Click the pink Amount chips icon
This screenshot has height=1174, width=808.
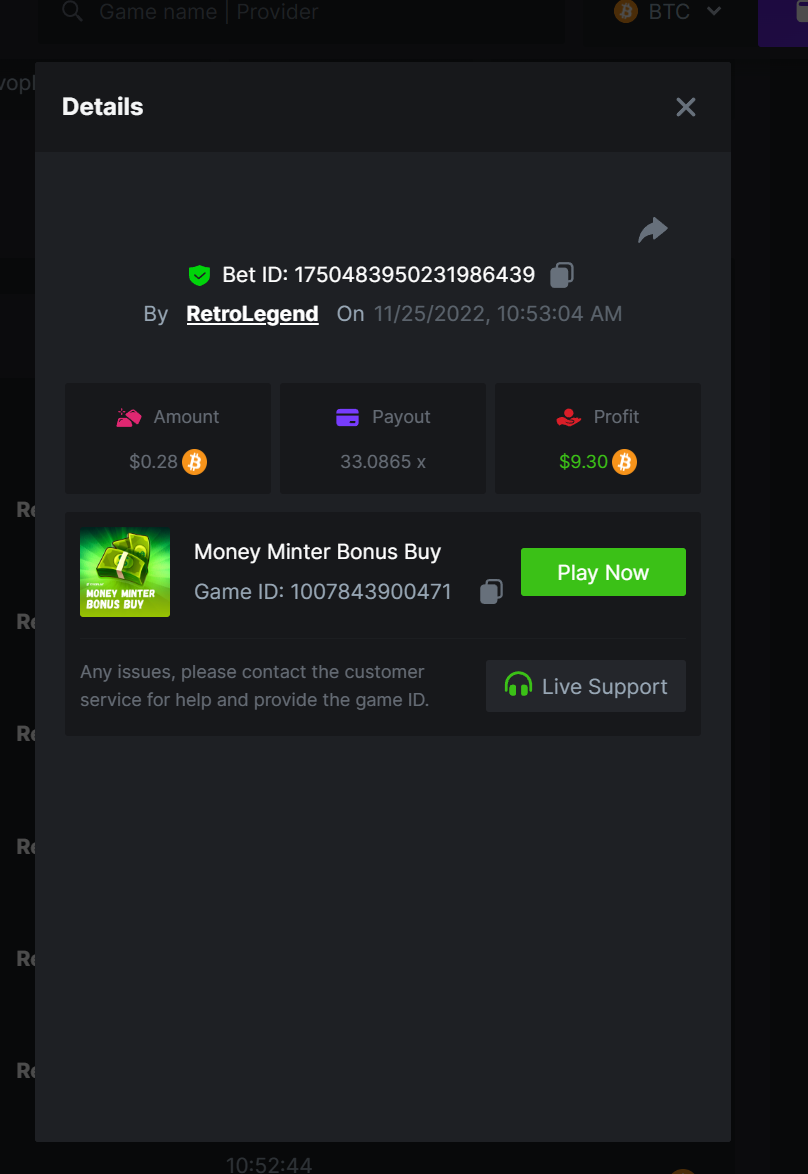(x=129, y=417)
